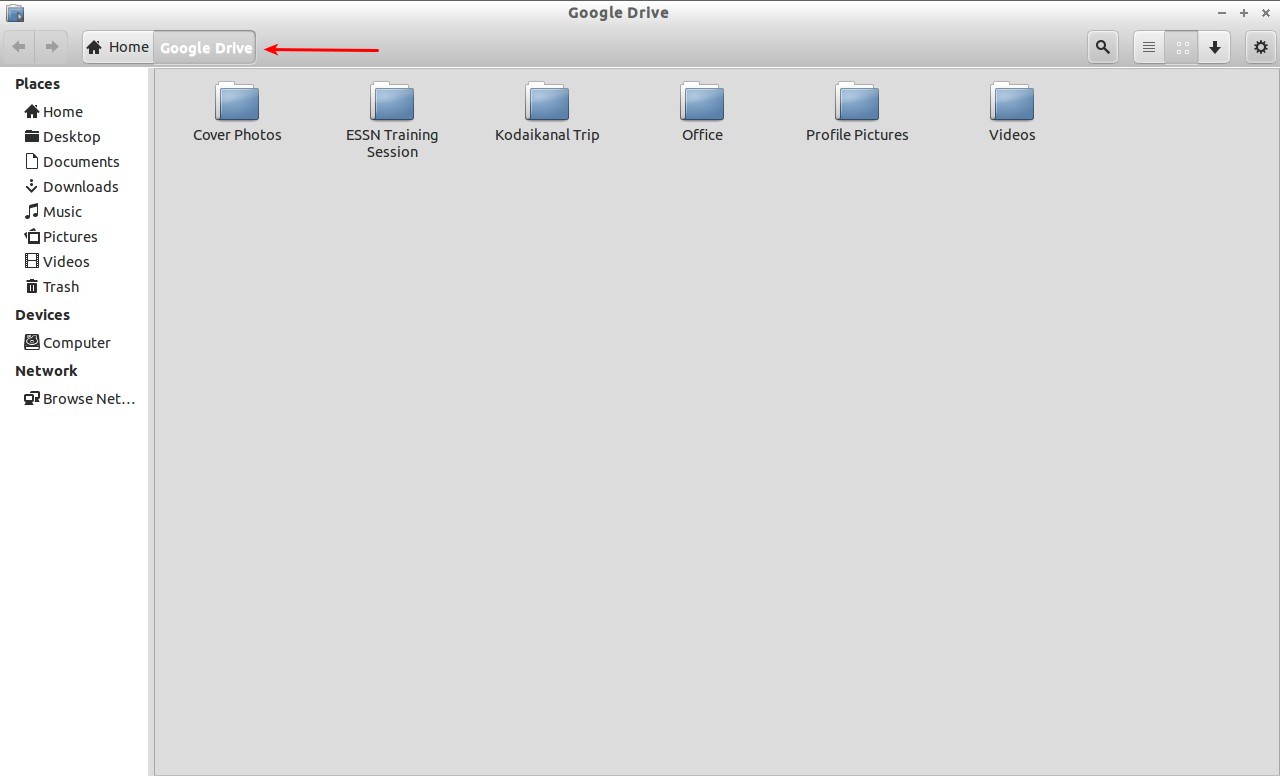This screenshot has height=776, width=1280.
Task: Click the forward navigation arrow
Action: (x=52, y=47)
